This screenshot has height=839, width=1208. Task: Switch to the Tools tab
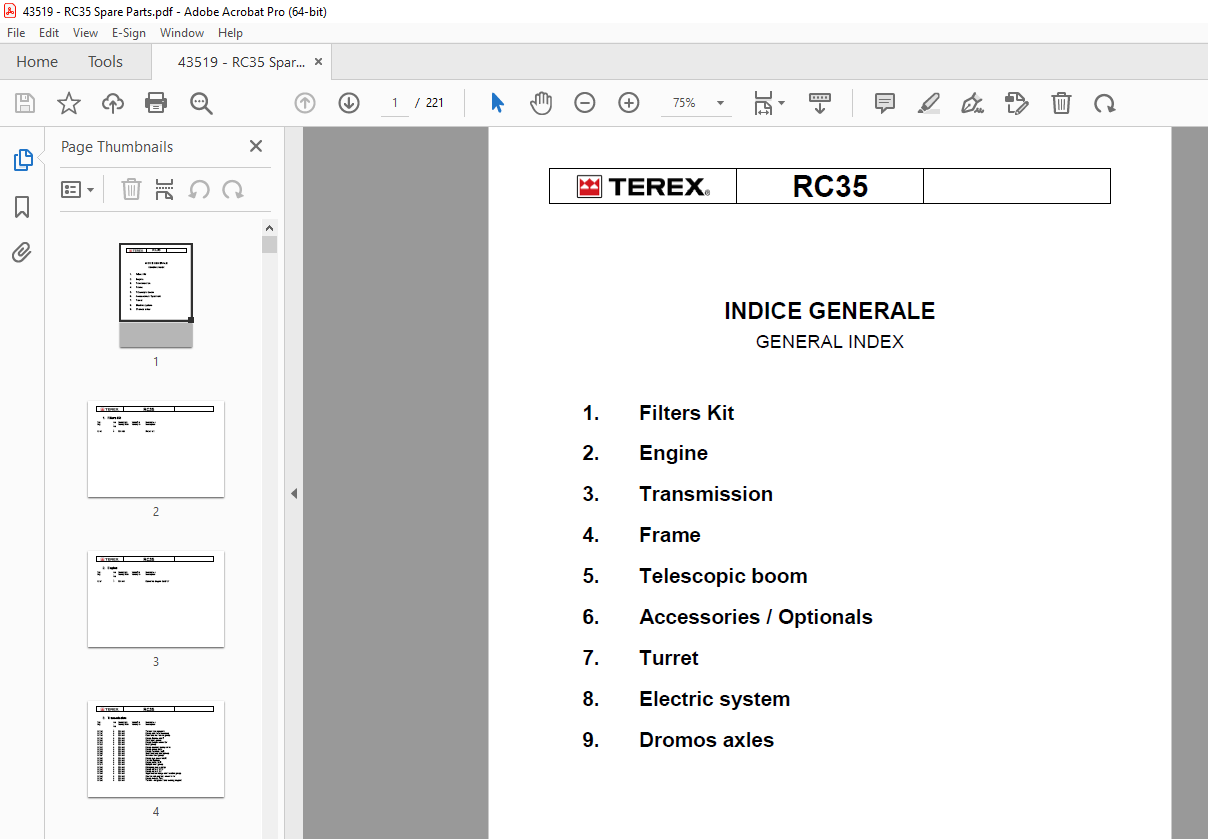pyautogui.click(x=105, y=62)
